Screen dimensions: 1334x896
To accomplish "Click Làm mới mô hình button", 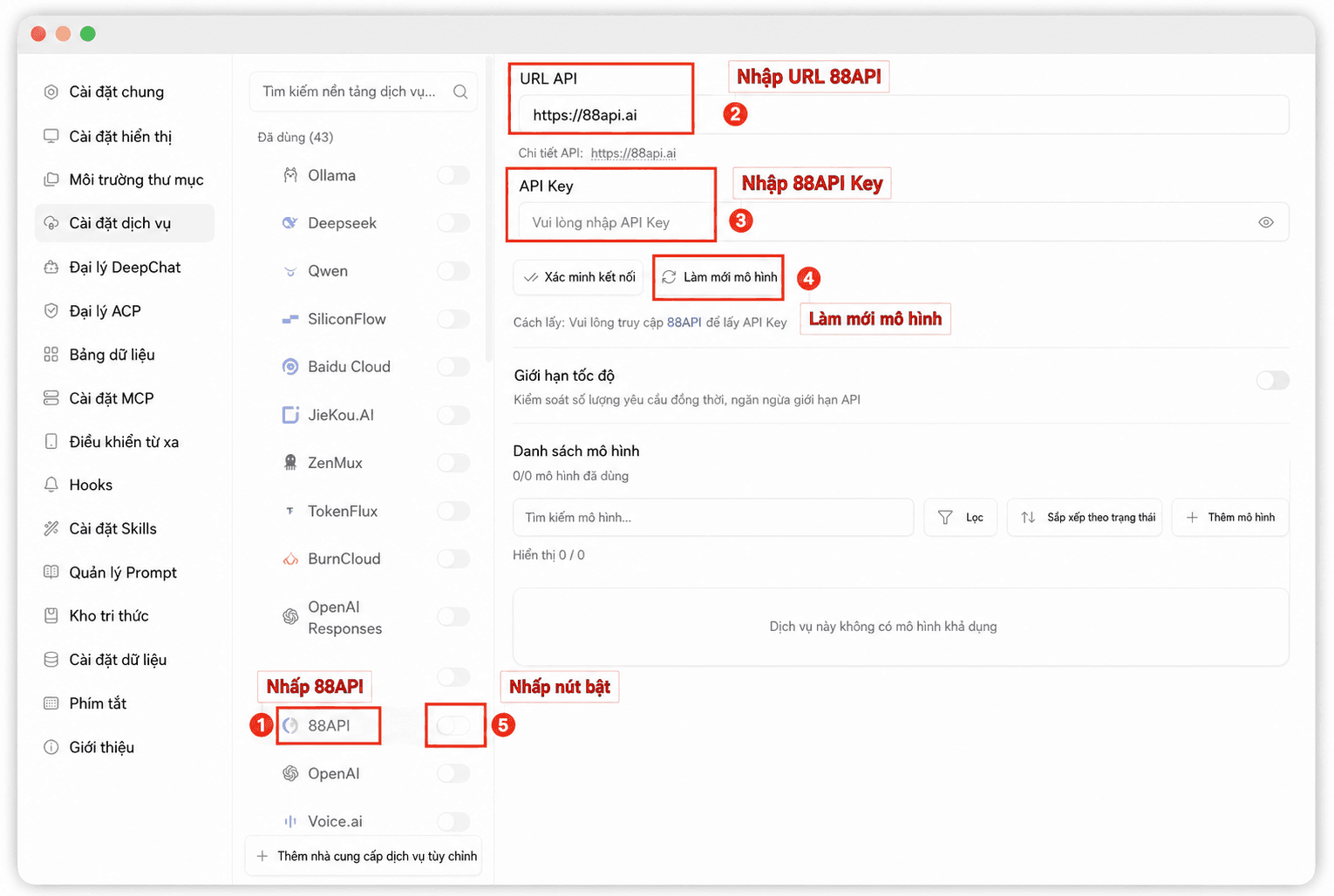I will point(719,277).
